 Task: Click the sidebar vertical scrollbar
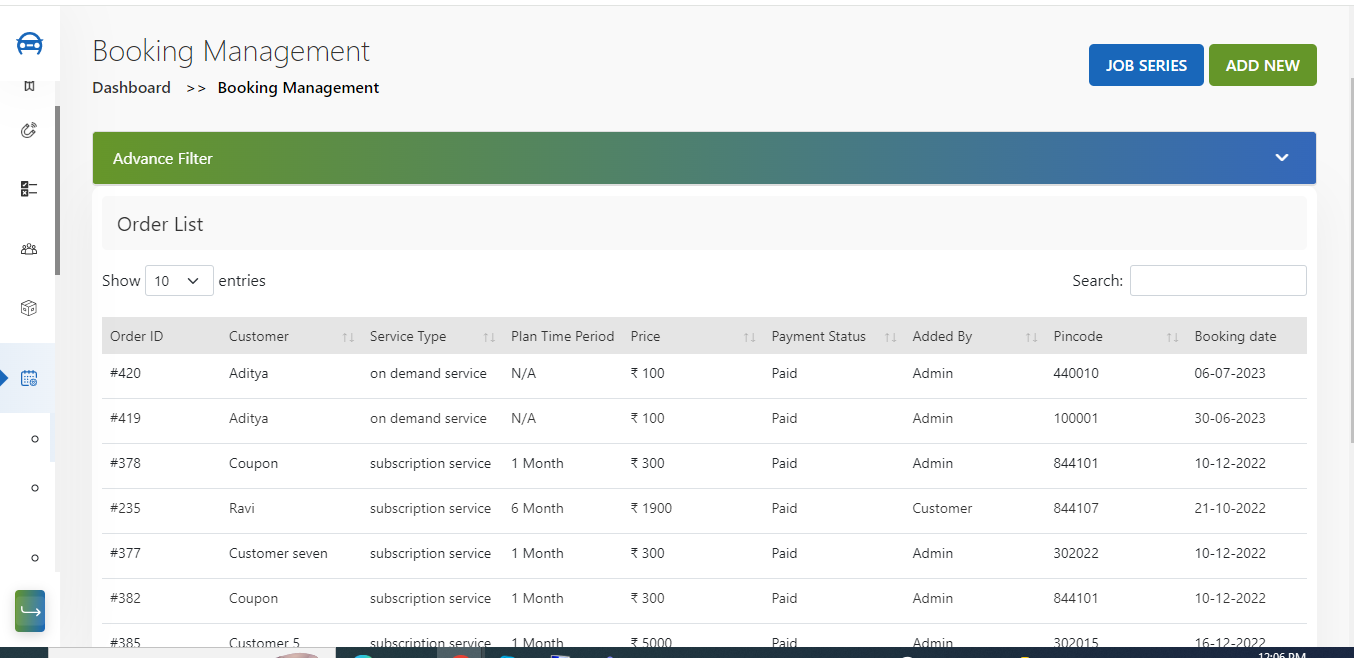click(57, 190)
